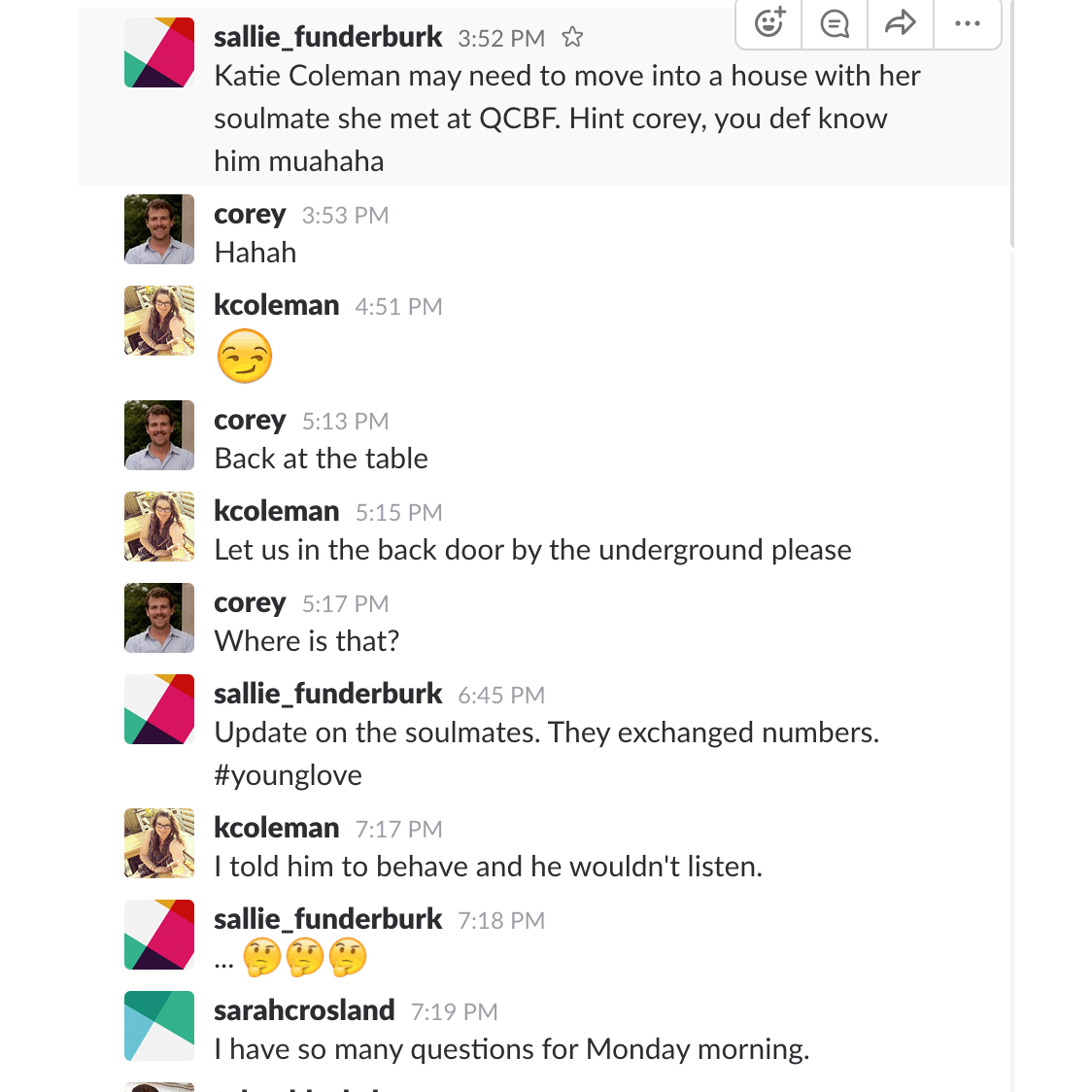Screen dimensions: 1092x1092
Task: Open kcoleman's avatar beside smirk emoji message
Action: pos(159,321)
